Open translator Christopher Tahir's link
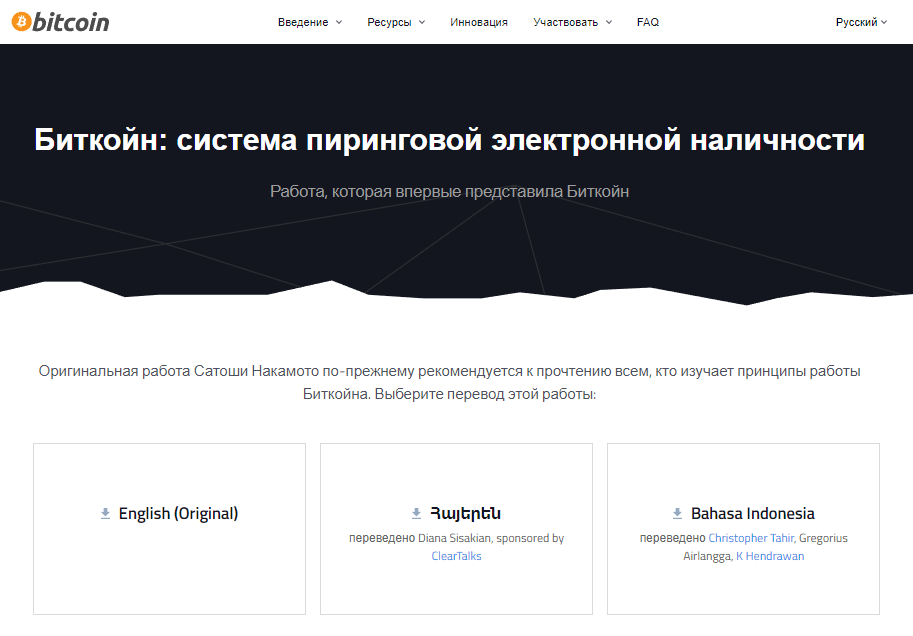913x636 pixels. point(751,538)
